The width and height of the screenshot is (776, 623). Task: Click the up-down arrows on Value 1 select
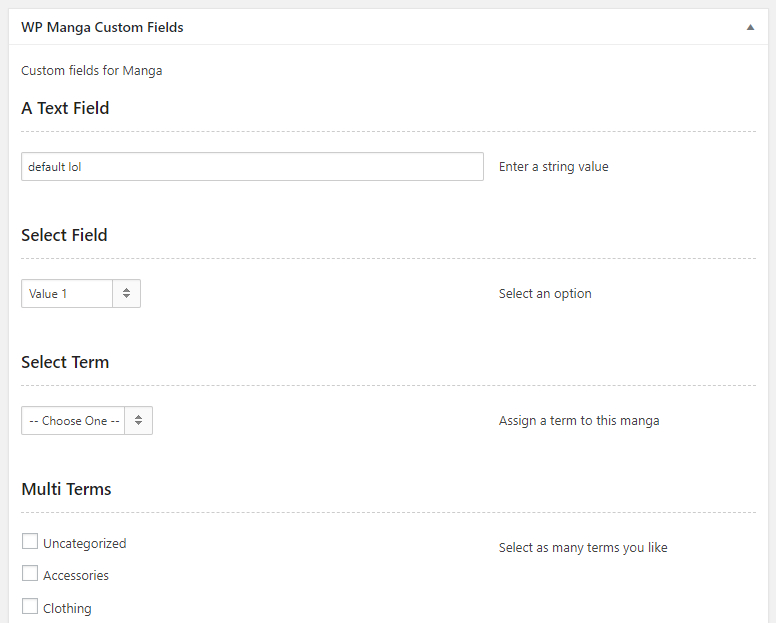[127, 293]
